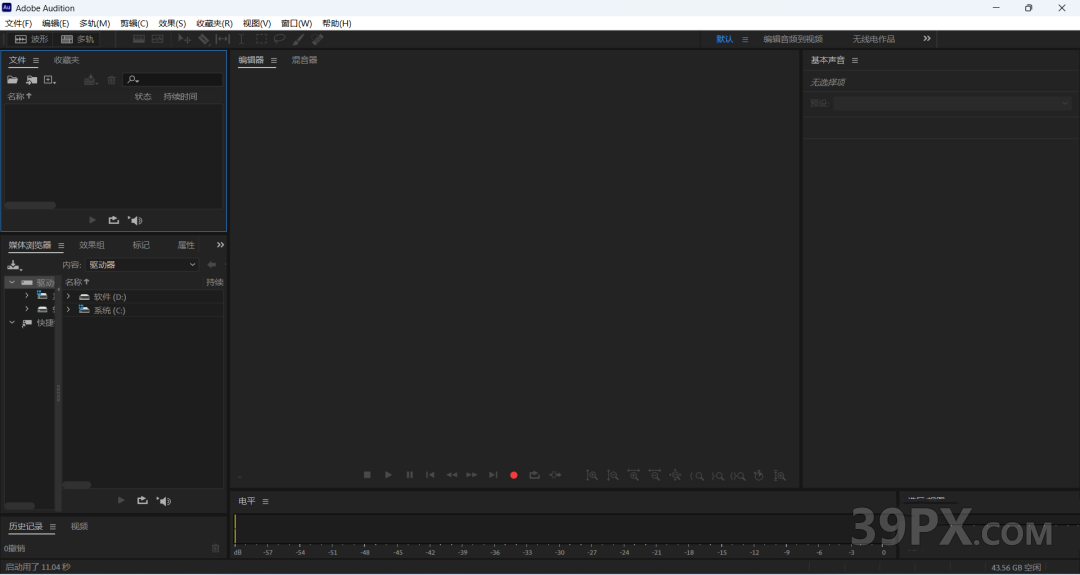Click the trash icon in Files panel

[112, 80]
